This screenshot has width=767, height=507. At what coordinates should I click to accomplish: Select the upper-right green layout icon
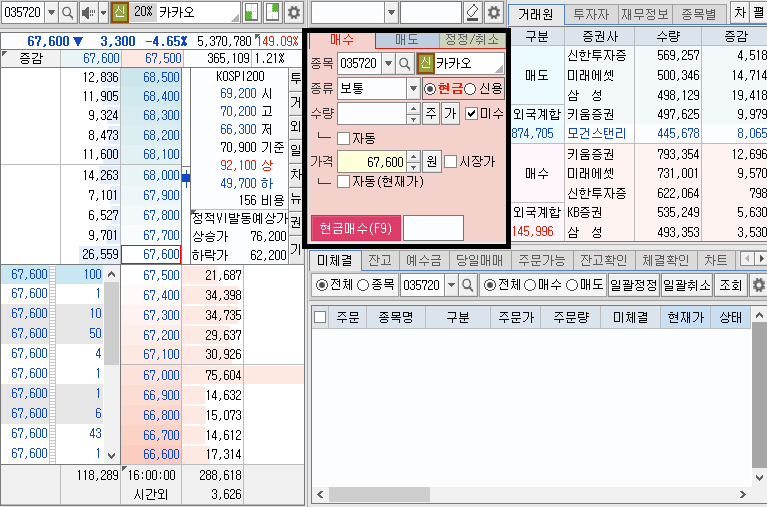click(x=271, y=13)
